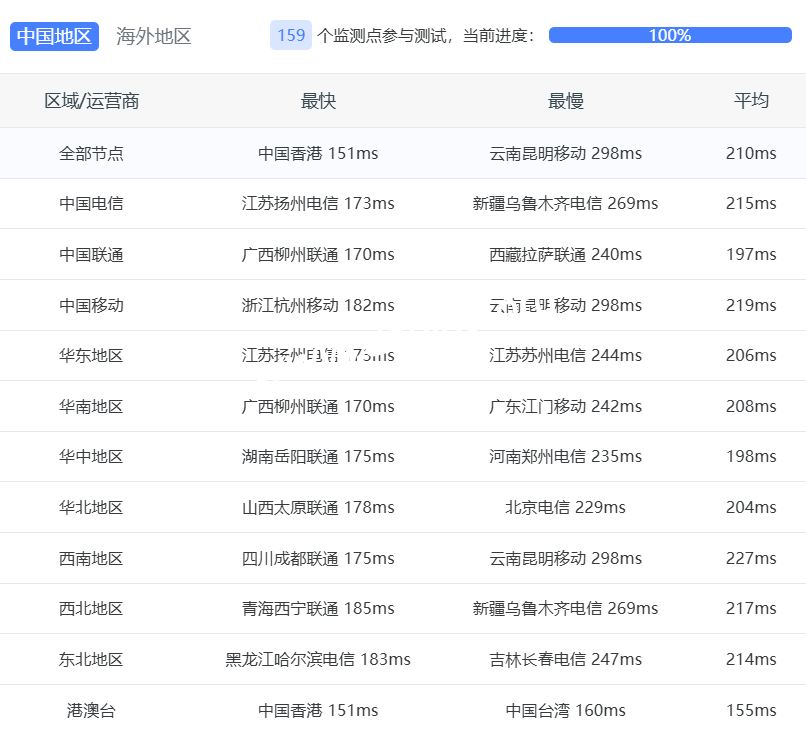Select the 中国移动 row label
Screen dimensions: 806x730
coord(91,305)
